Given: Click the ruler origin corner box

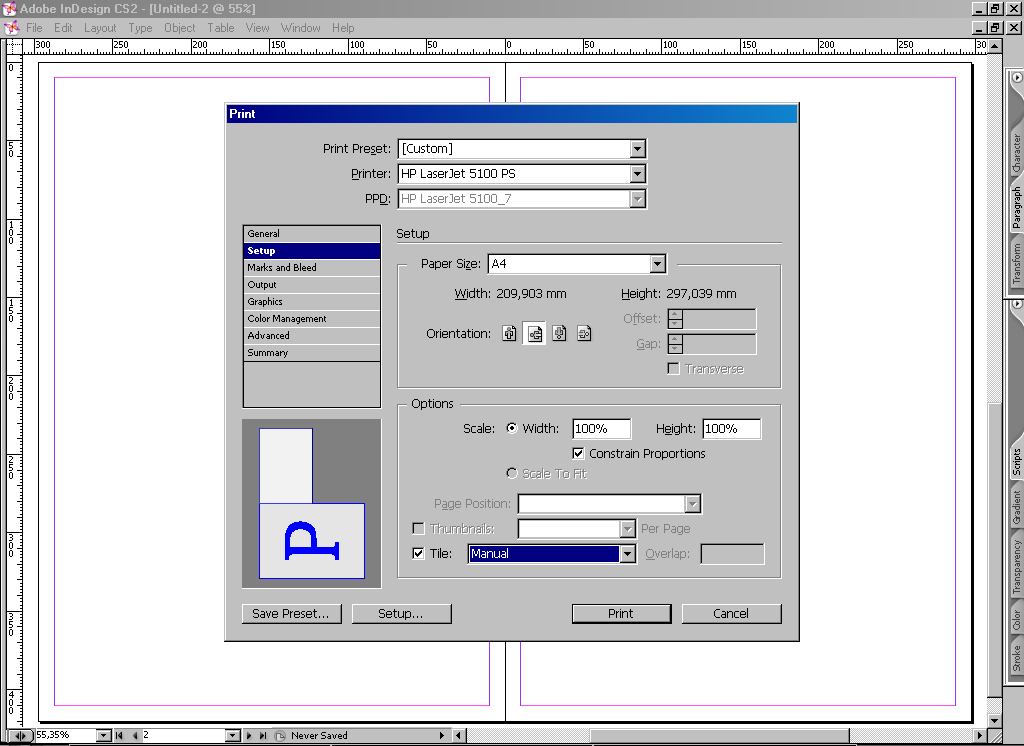Looking at the screenshot, I should pyautogui.click(x=14, y=46).
